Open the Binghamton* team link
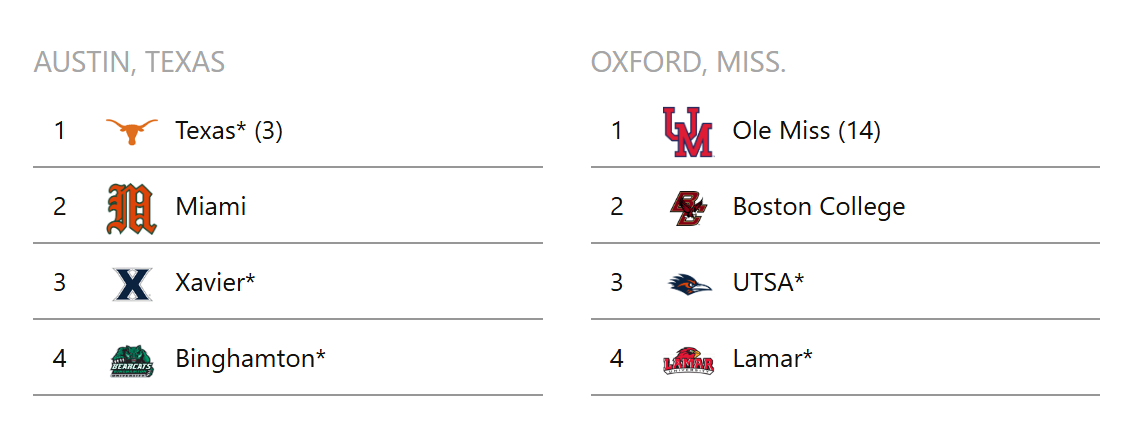Viewport: 1147px width, 438px height. tap(250, 359)
